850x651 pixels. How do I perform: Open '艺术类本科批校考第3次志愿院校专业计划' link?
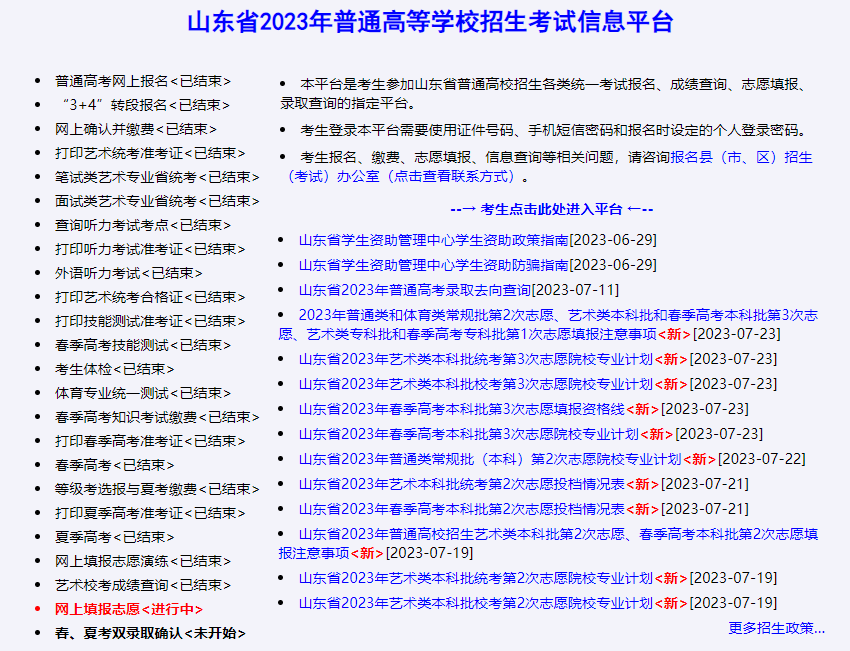(x=475, y=384)
